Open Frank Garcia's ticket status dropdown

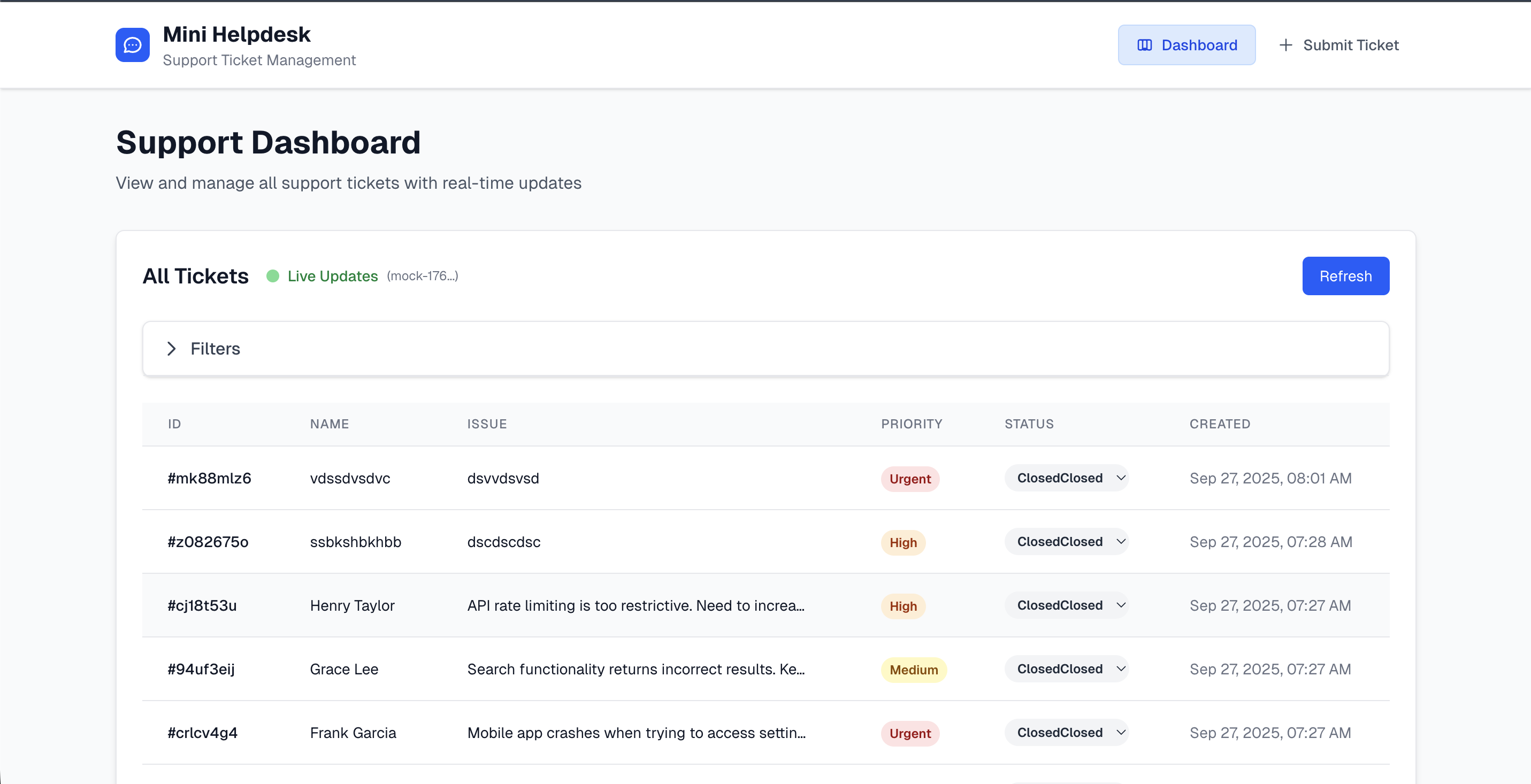(x=1066, y=732)
